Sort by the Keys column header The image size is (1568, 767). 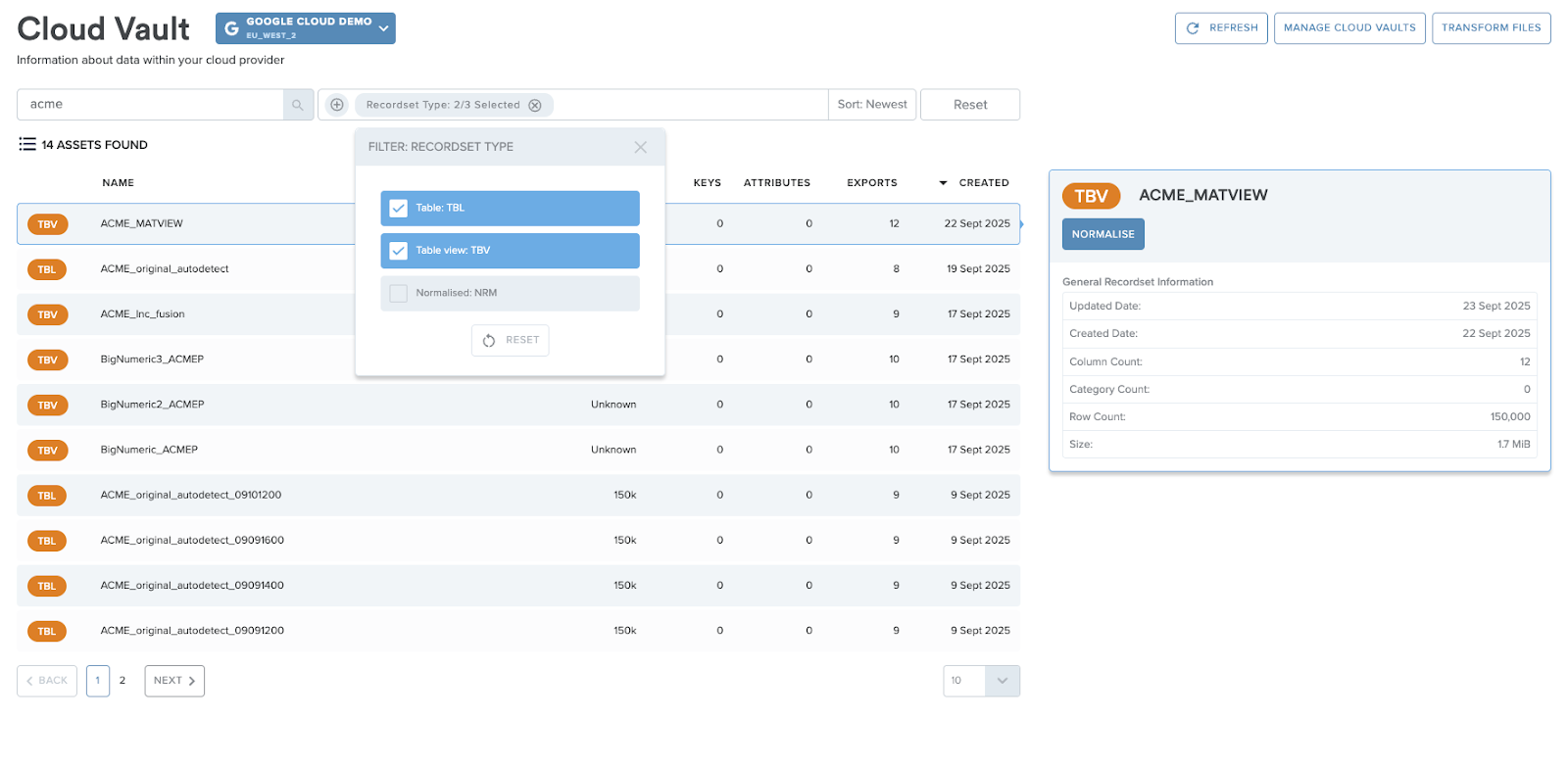pos(708,183)
